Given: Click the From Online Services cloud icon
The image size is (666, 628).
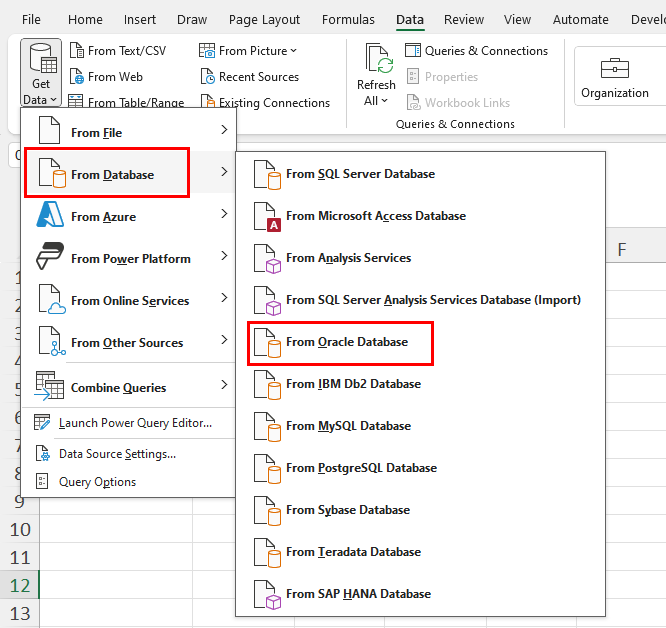Looking at the screenshot, I should [x=52, y=299].
